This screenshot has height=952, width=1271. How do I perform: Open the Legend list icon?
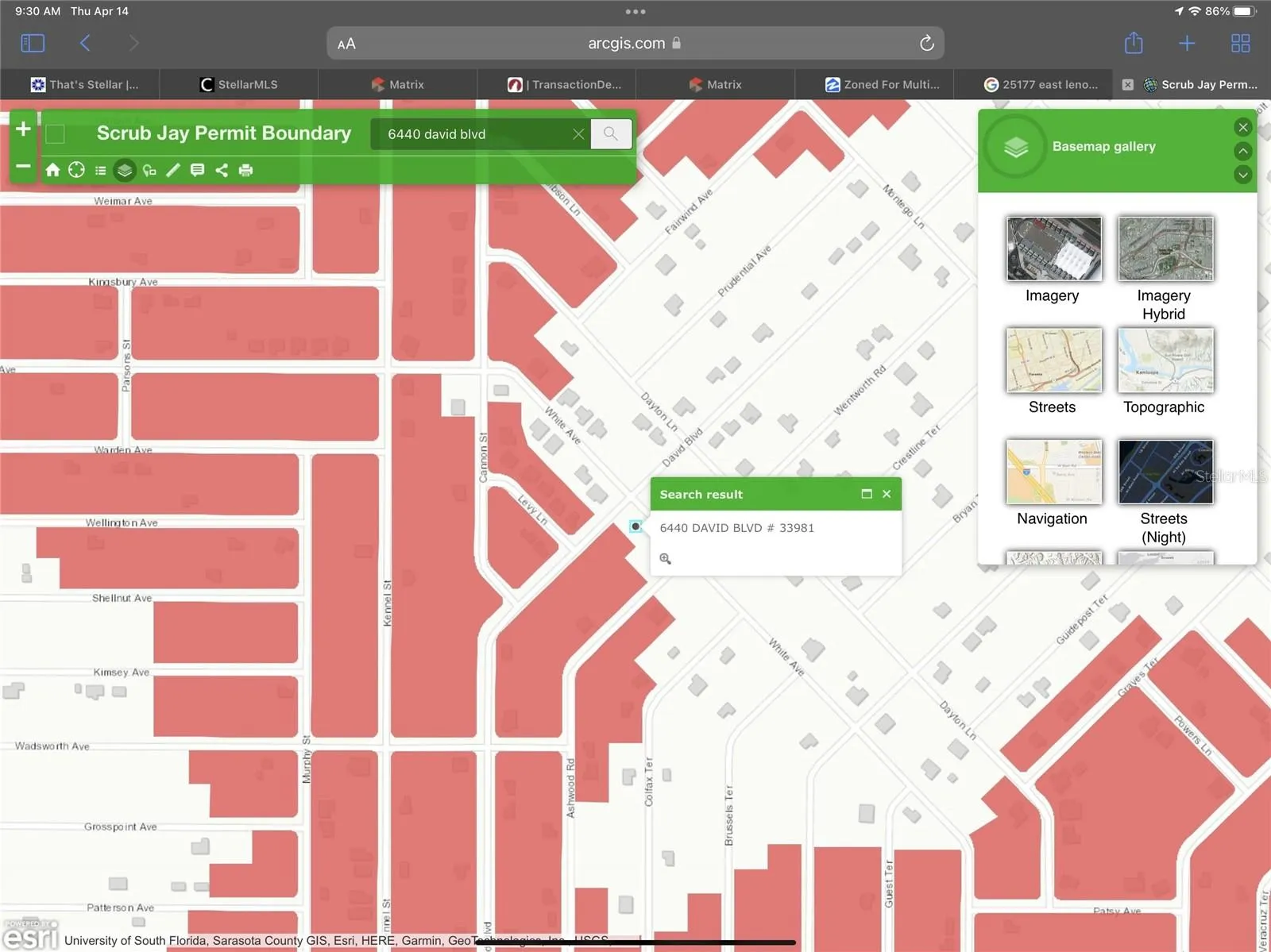tap(100, 170)
